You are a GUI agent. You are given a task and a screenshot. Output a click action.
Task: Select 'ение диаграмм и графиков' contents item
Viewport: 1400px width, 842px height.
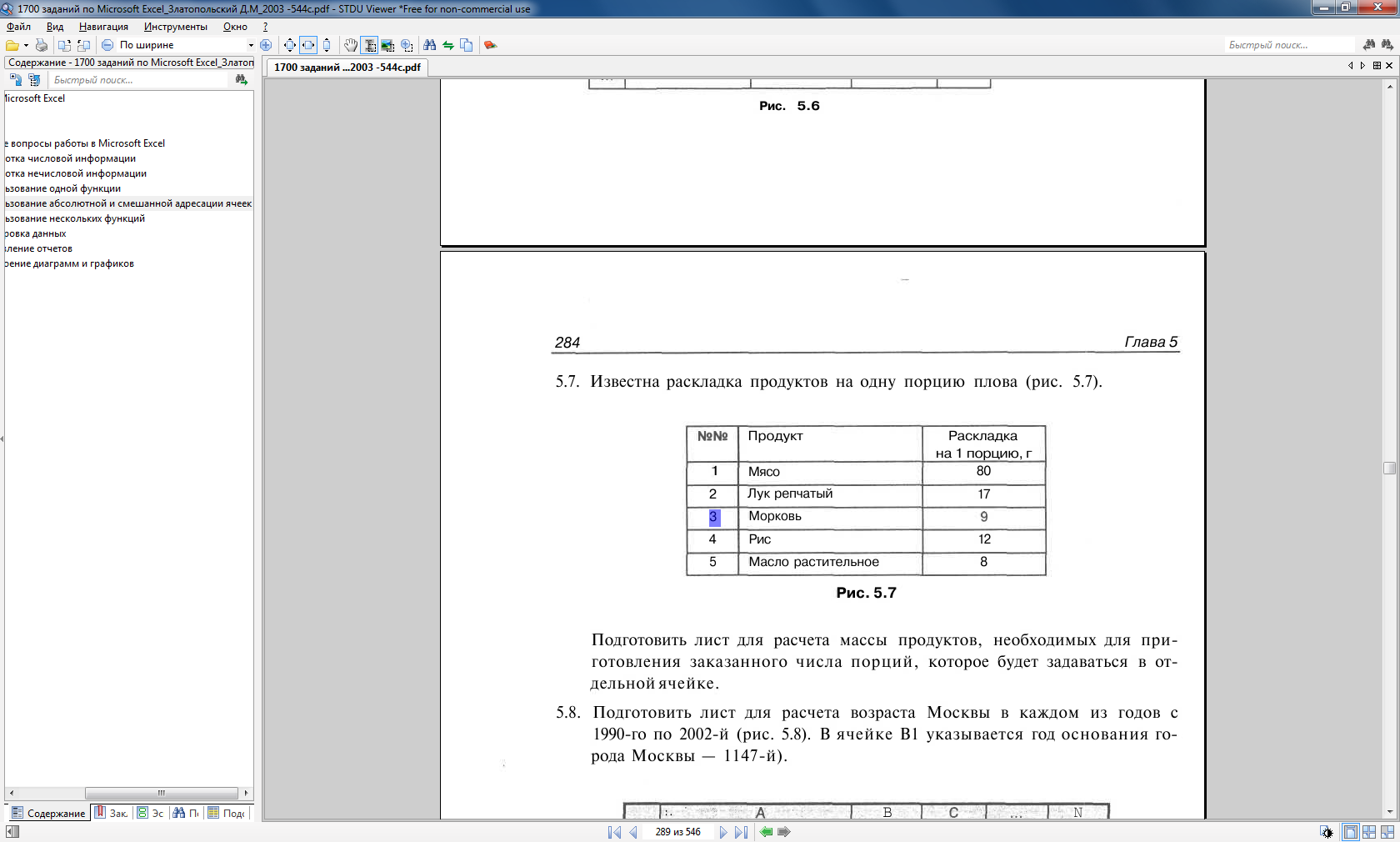(x=69, y=263)
